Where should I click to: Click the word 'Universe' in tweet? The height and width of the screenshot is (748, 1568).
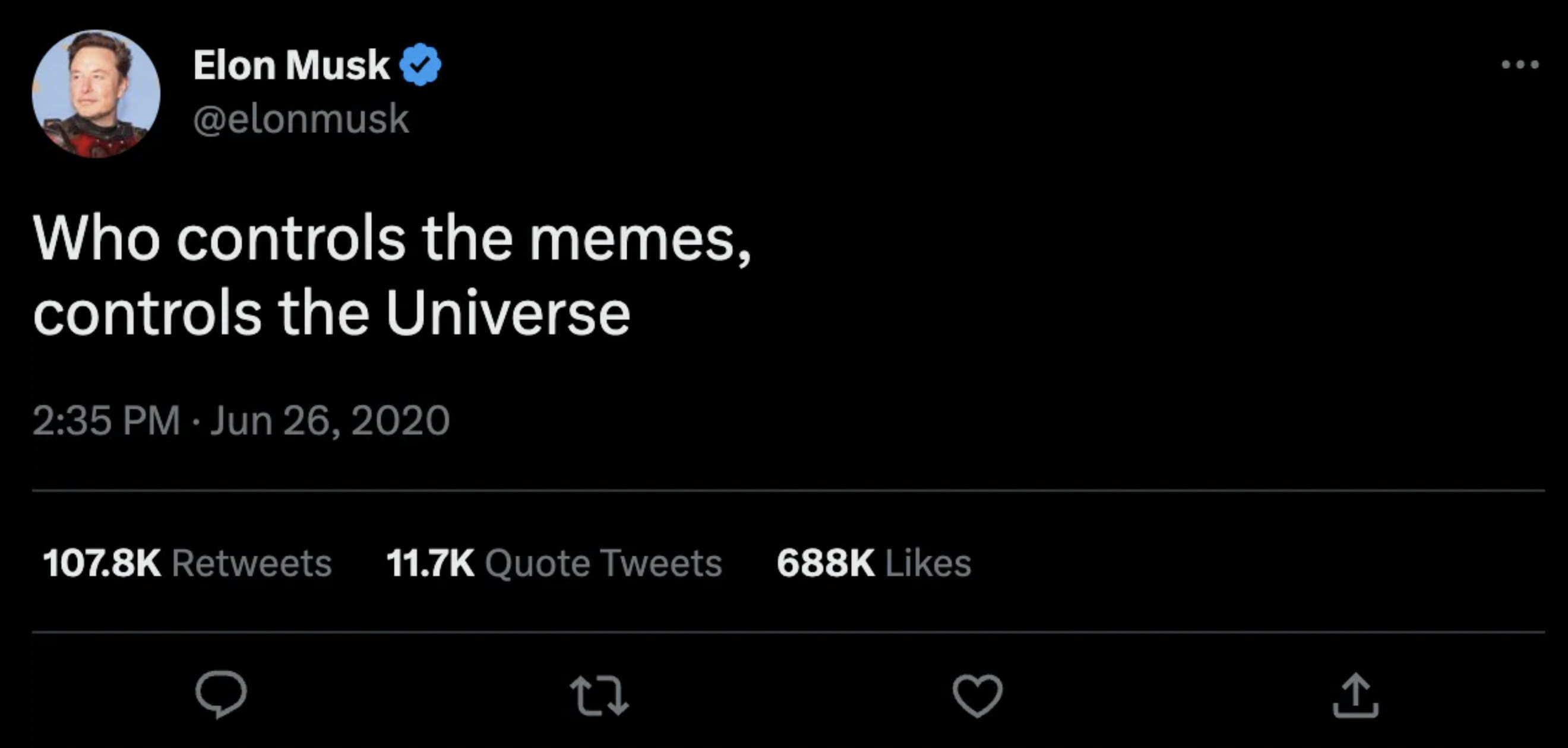(x=508, y=314)
